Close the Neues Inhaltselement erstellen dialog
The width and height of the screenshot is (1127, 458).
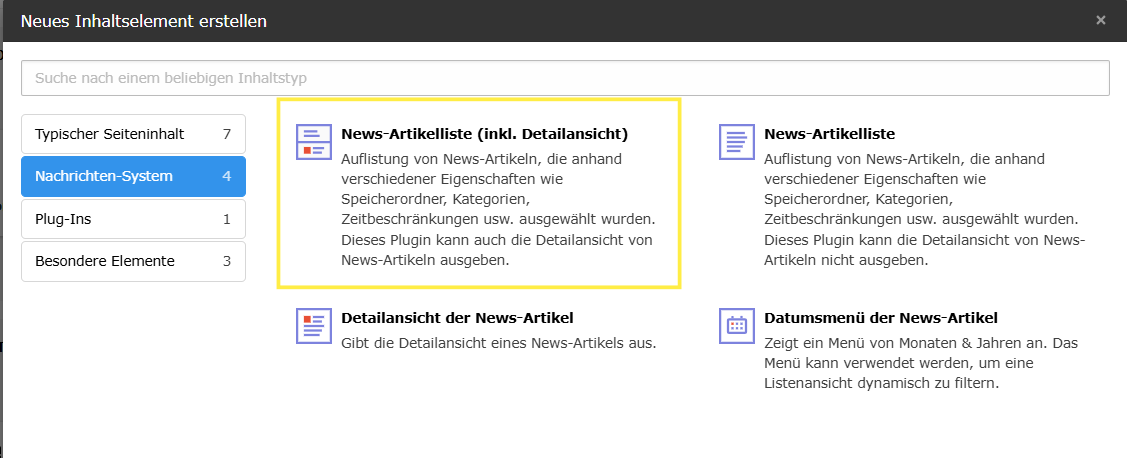coord(1100,20)
